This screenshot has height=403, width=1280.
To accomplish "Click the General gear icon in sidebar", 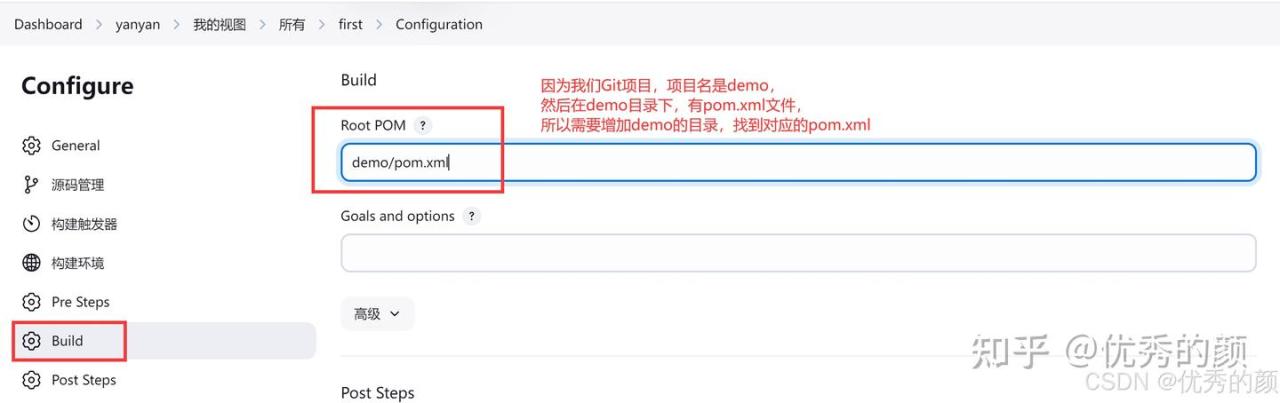I will click(x=31, y=146).
